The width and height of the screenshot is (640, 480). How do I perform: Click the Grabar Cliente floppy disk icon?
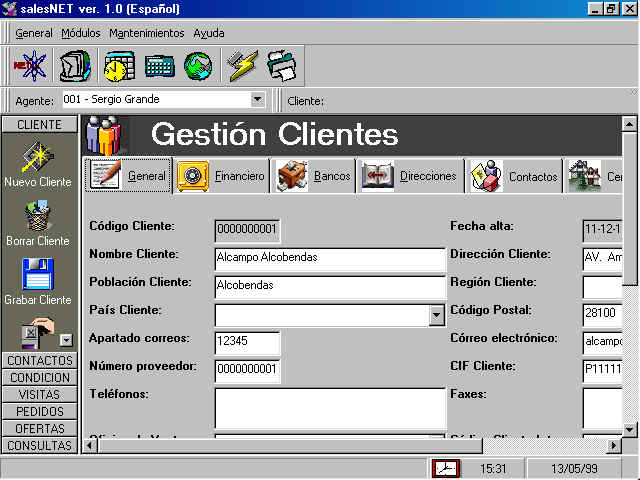(38, 274)
